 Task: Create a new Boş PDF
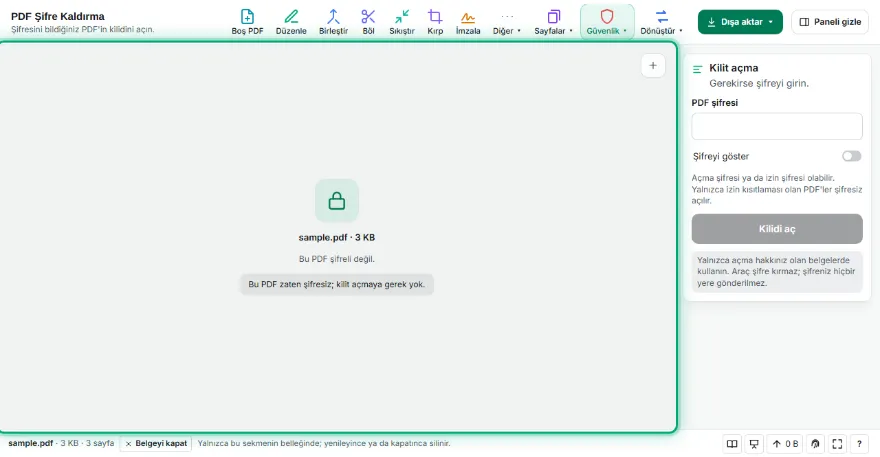click(x=248, y=22)
